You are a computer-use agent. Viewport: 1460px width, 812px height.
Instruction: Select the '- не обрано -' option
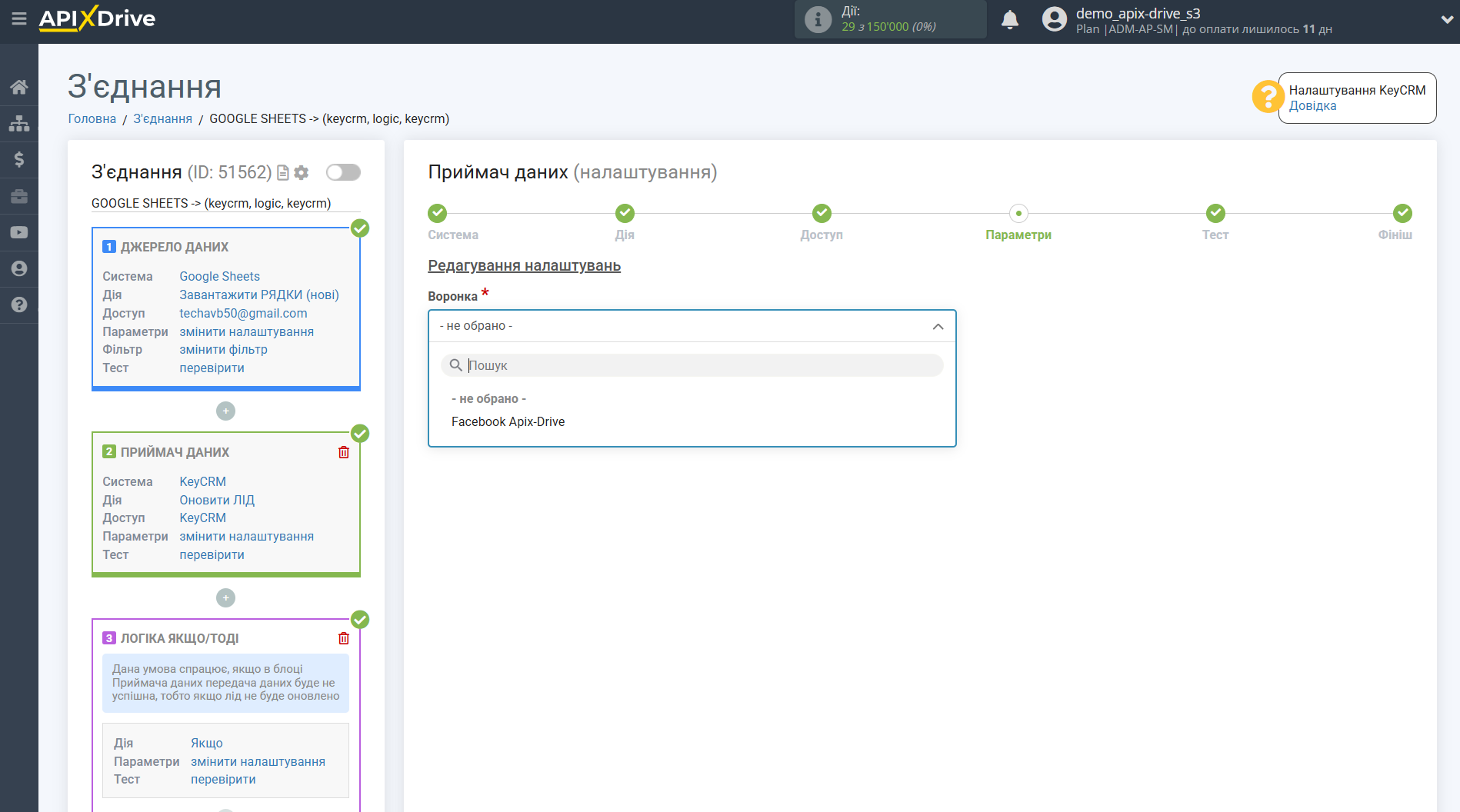point(489,398)
